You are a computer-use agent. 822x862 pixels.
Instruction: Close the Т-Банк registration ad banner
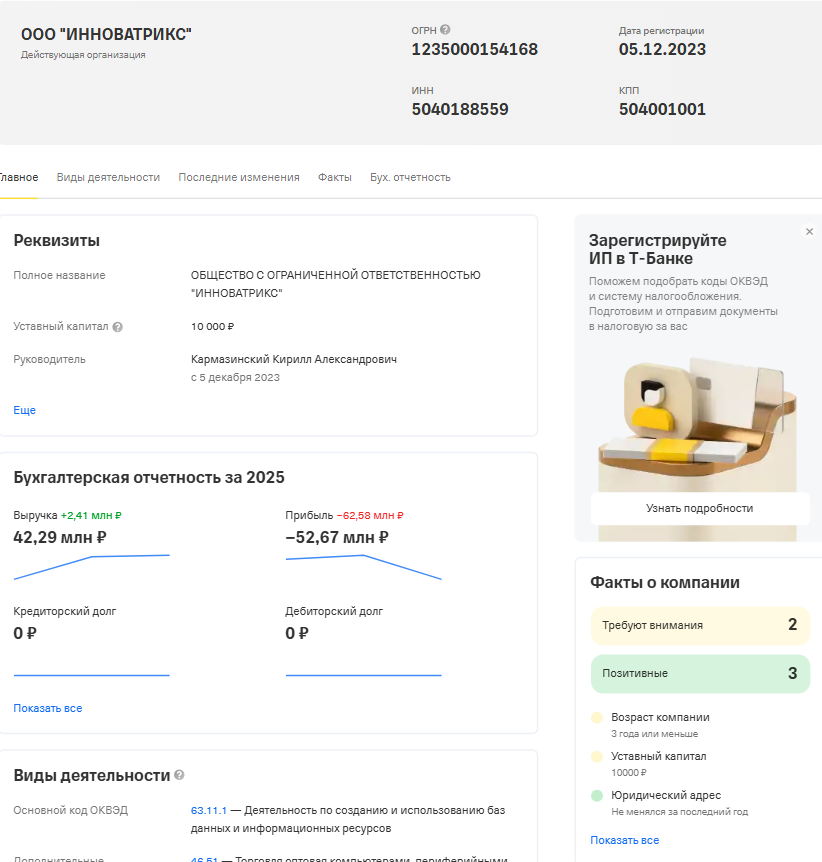tap(809, 232)
